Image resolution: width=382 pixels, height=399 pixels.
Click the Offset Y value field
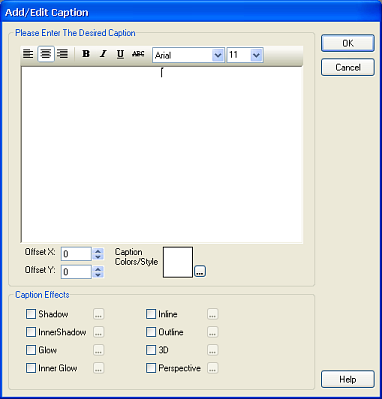[x=76, y=272]
